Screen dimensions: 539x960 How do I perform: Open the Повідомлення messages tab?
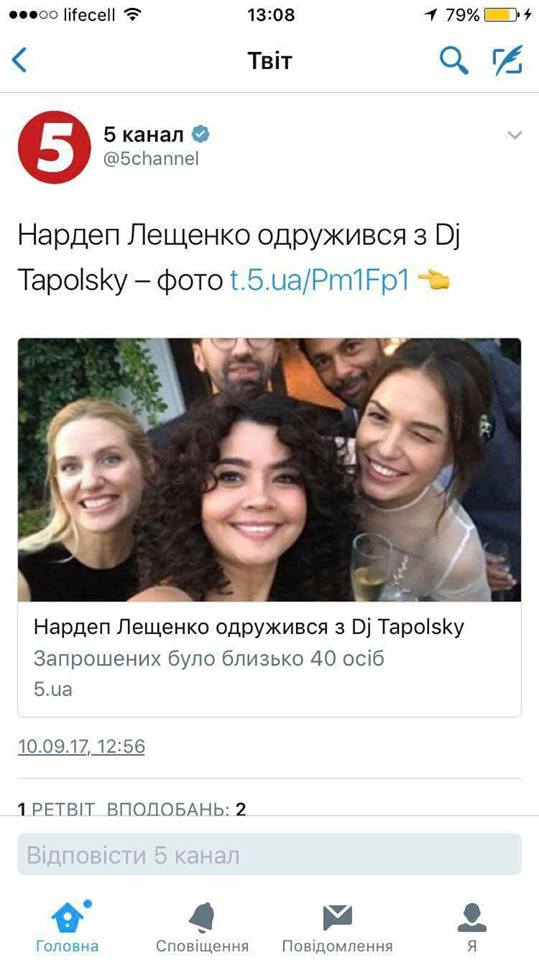click(337, 926)
